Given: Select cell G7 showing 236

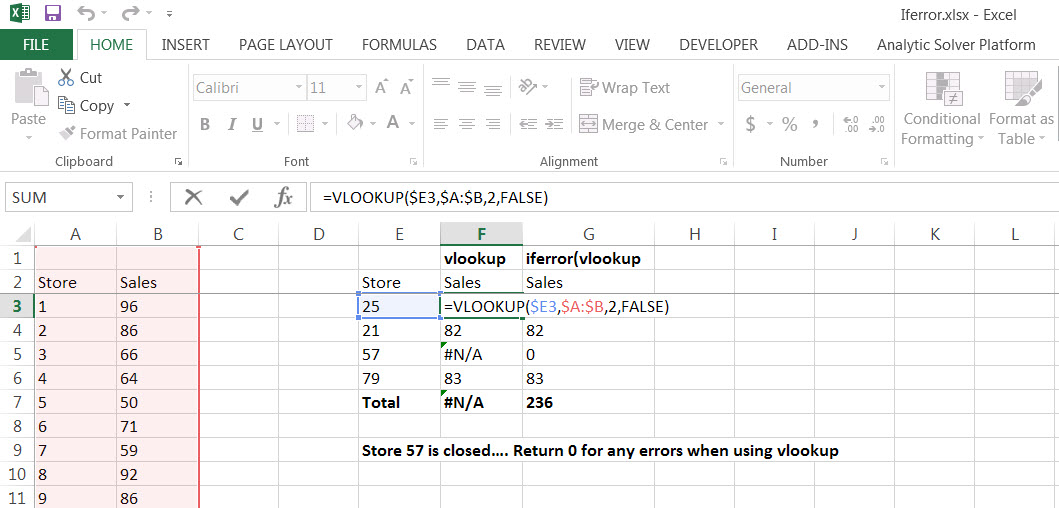Looking at the screenshot, I should click(588, 403).
